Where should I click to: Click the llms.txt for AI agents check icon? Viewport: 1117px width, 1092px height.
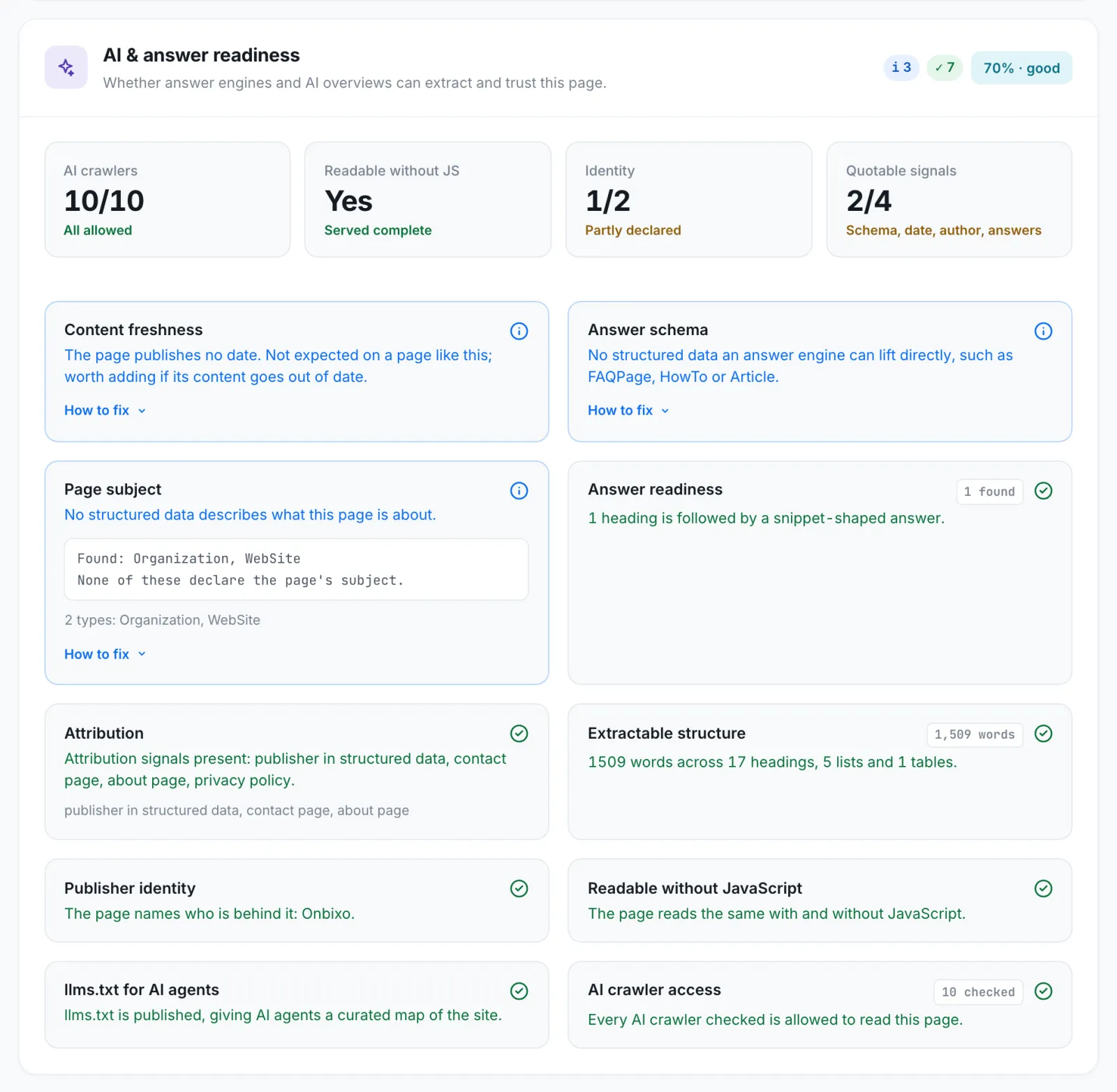tap(519, 991)
